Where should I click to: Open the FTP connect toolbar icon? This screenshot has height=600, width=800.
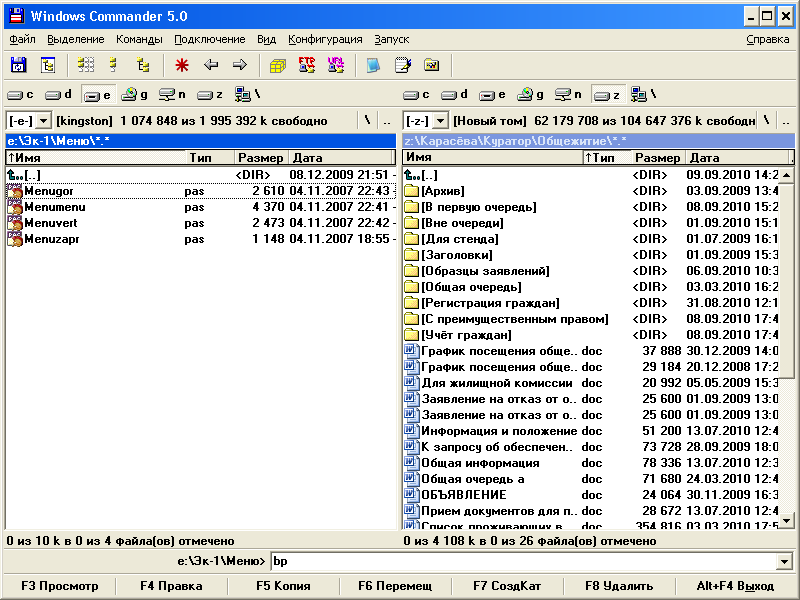307,65
